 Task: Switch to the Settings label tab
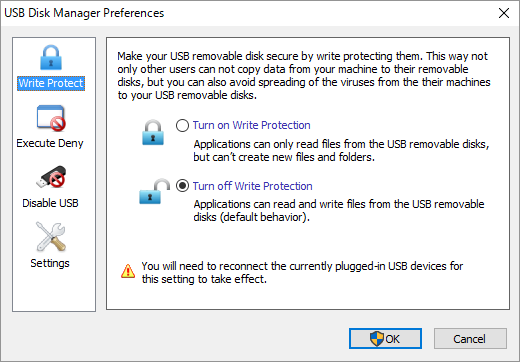pos(50,263)
